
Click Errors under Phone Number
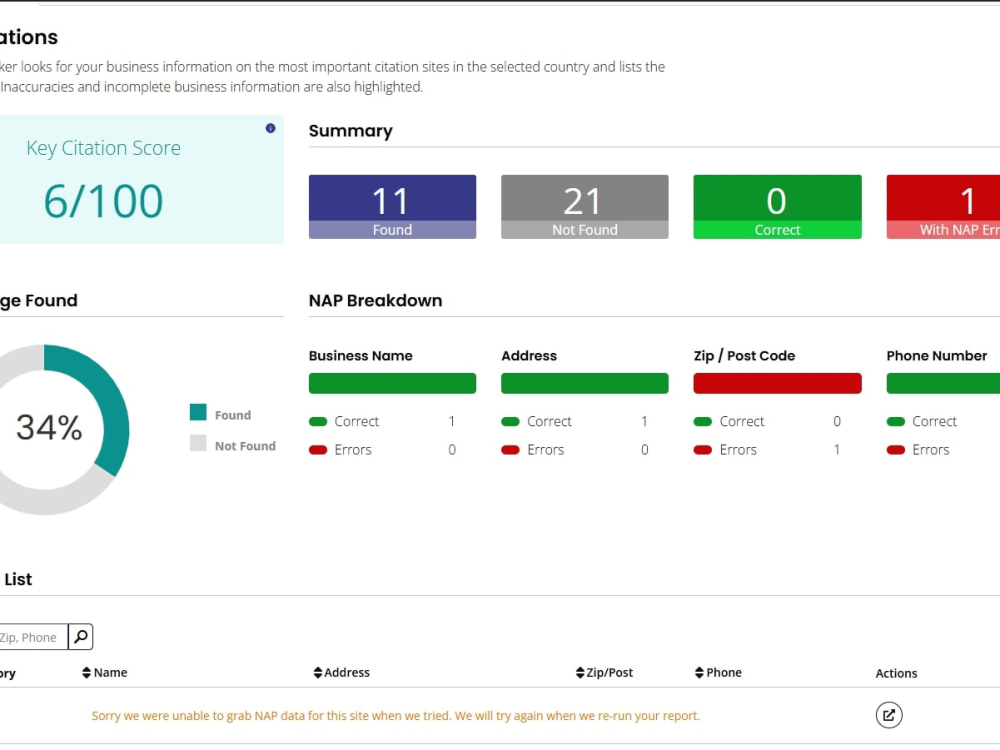coord(930,450)
